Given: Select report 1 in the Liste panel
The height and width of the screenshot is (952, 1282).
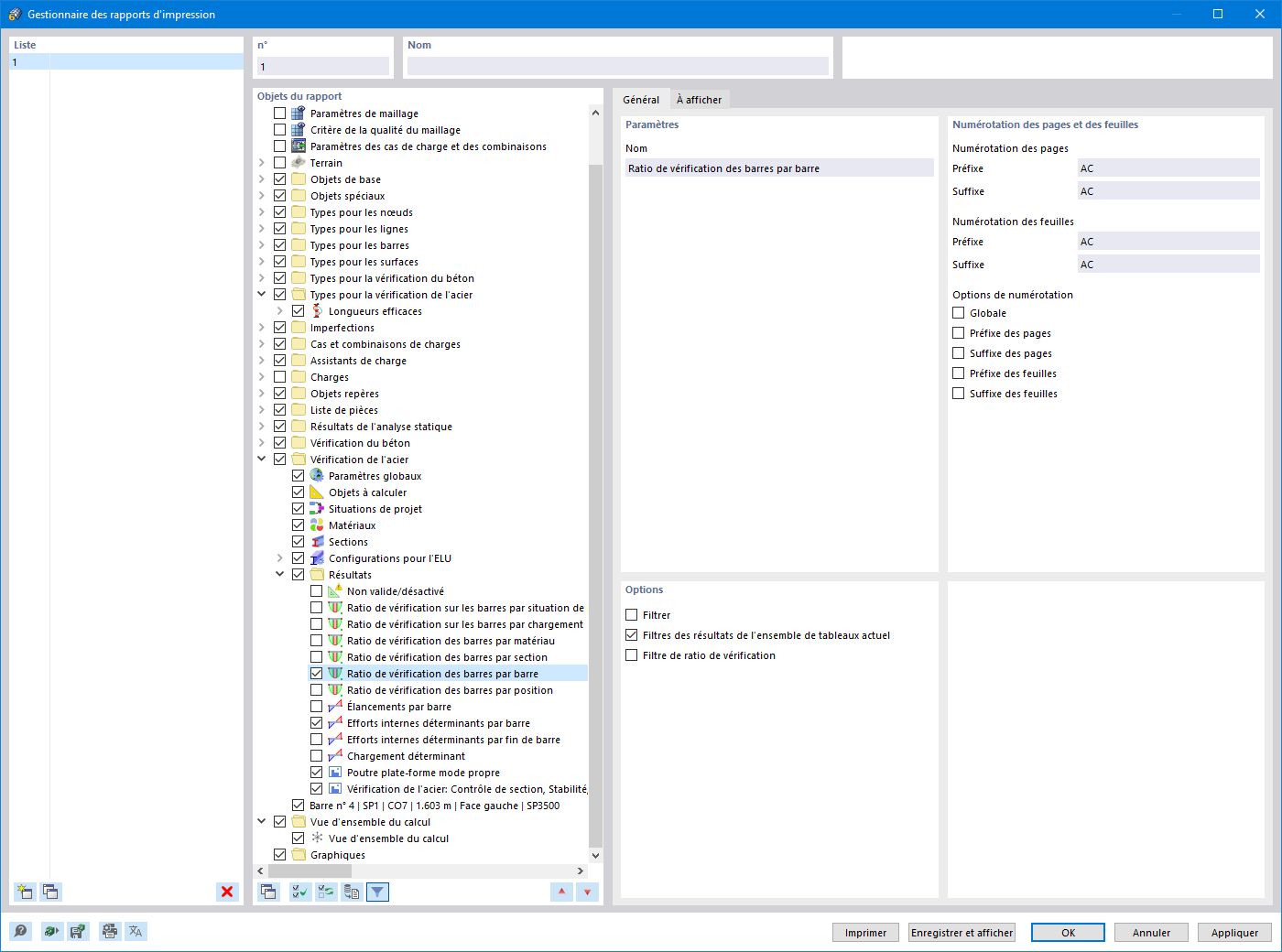Looking at the screenshot, I should [x=126, y=62].
